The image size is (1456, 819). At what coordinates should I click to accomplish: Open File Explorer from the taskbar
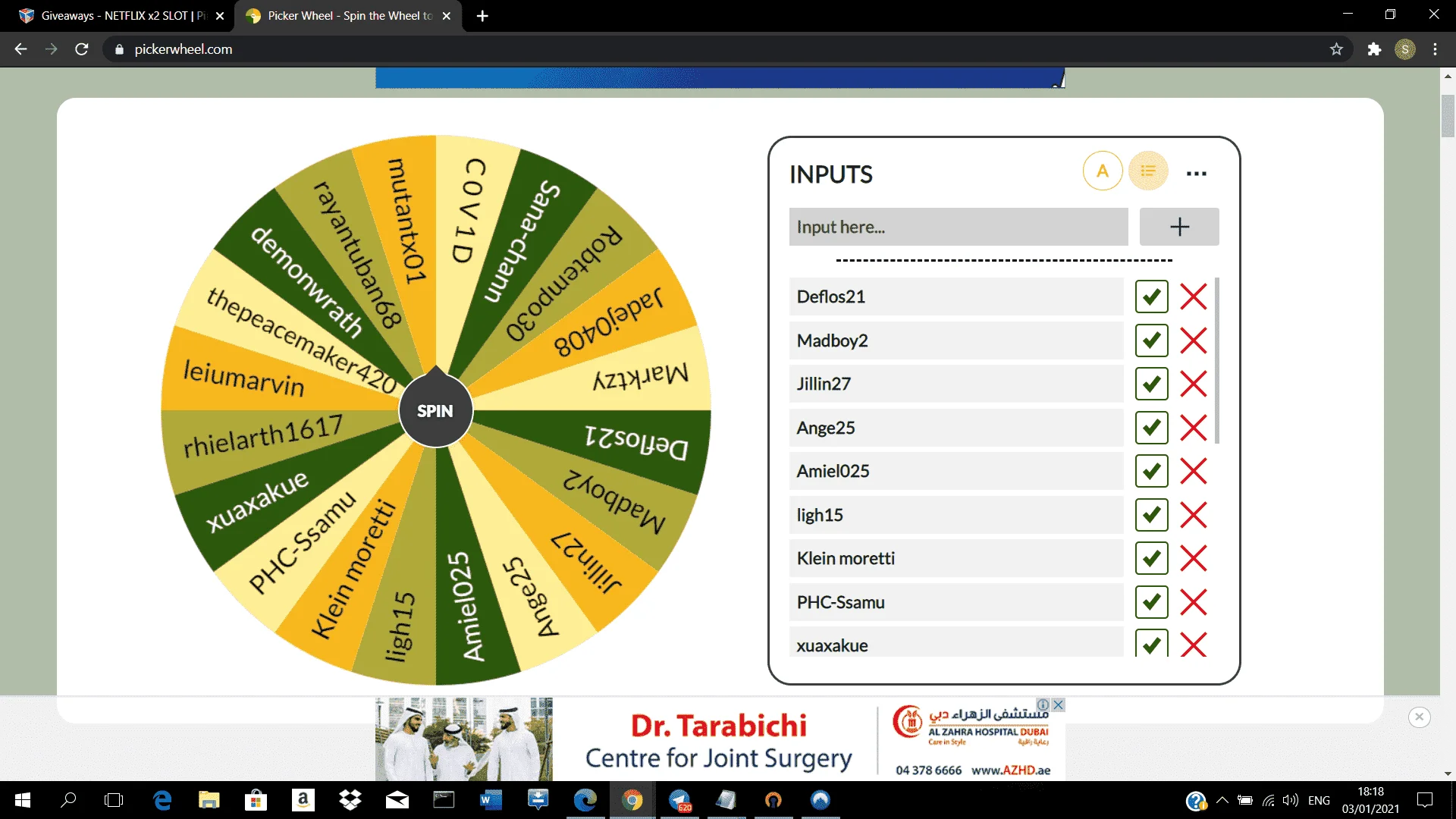click(x=209, y=800)
